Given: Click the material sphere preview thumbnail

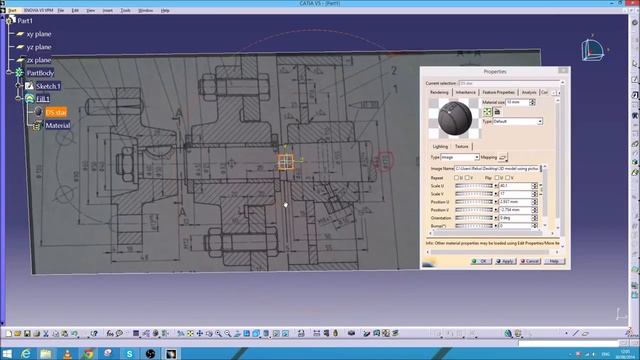Looking at the screenshot, I should click(x=455, y=118).
